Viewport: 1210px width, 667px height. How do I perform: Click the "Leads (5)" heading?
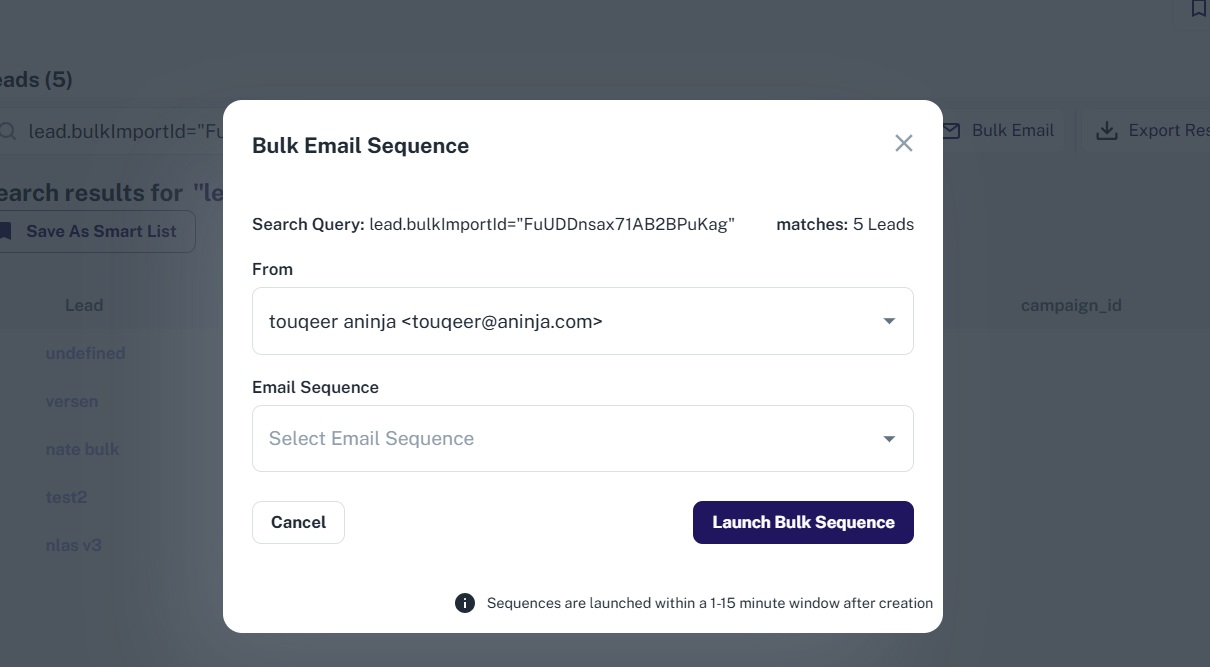(36, 79)
